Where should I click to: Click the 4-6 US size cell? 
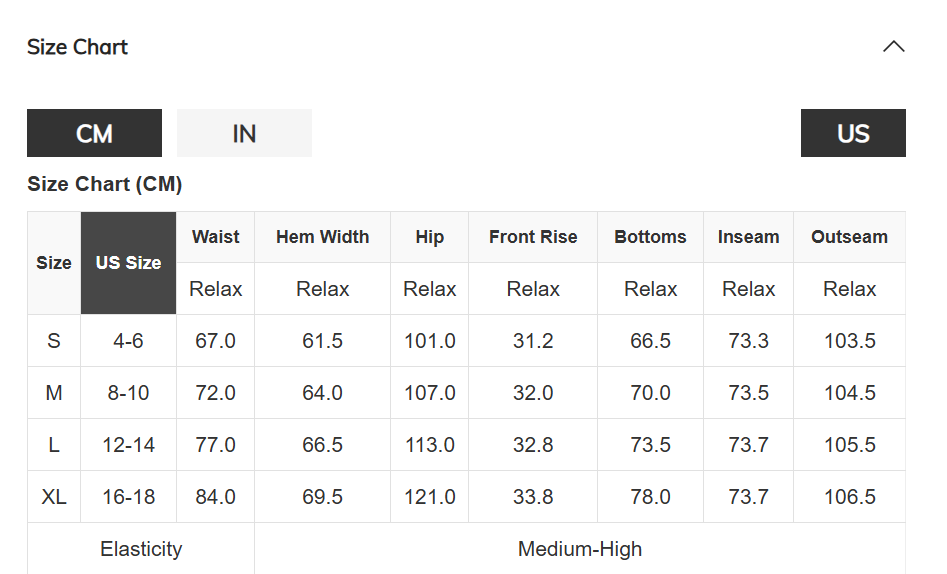point(128,341)
